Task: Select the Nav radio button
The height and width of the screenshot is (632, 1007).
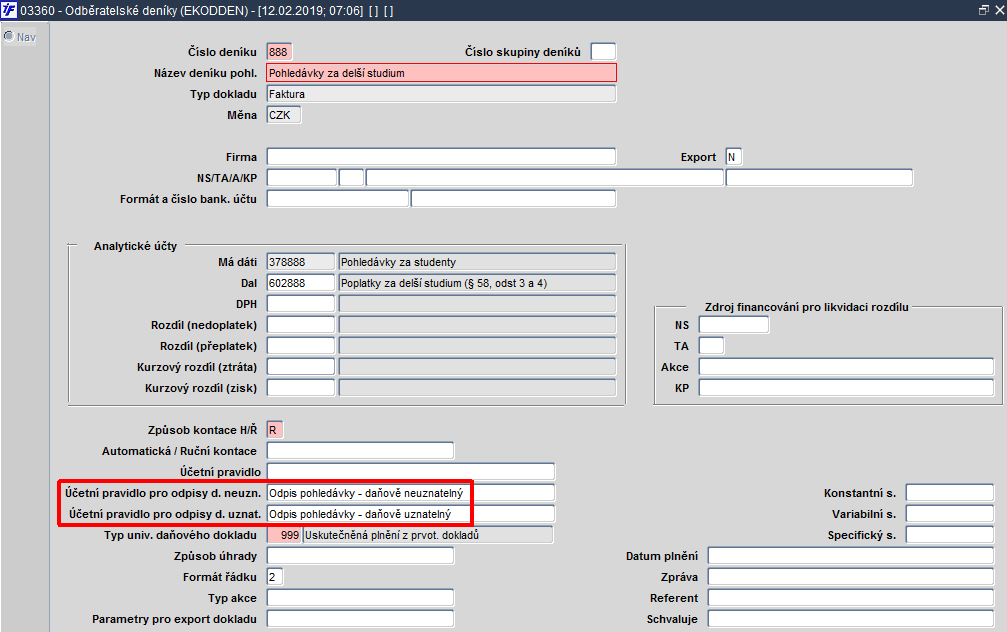Action: (9, 37)
